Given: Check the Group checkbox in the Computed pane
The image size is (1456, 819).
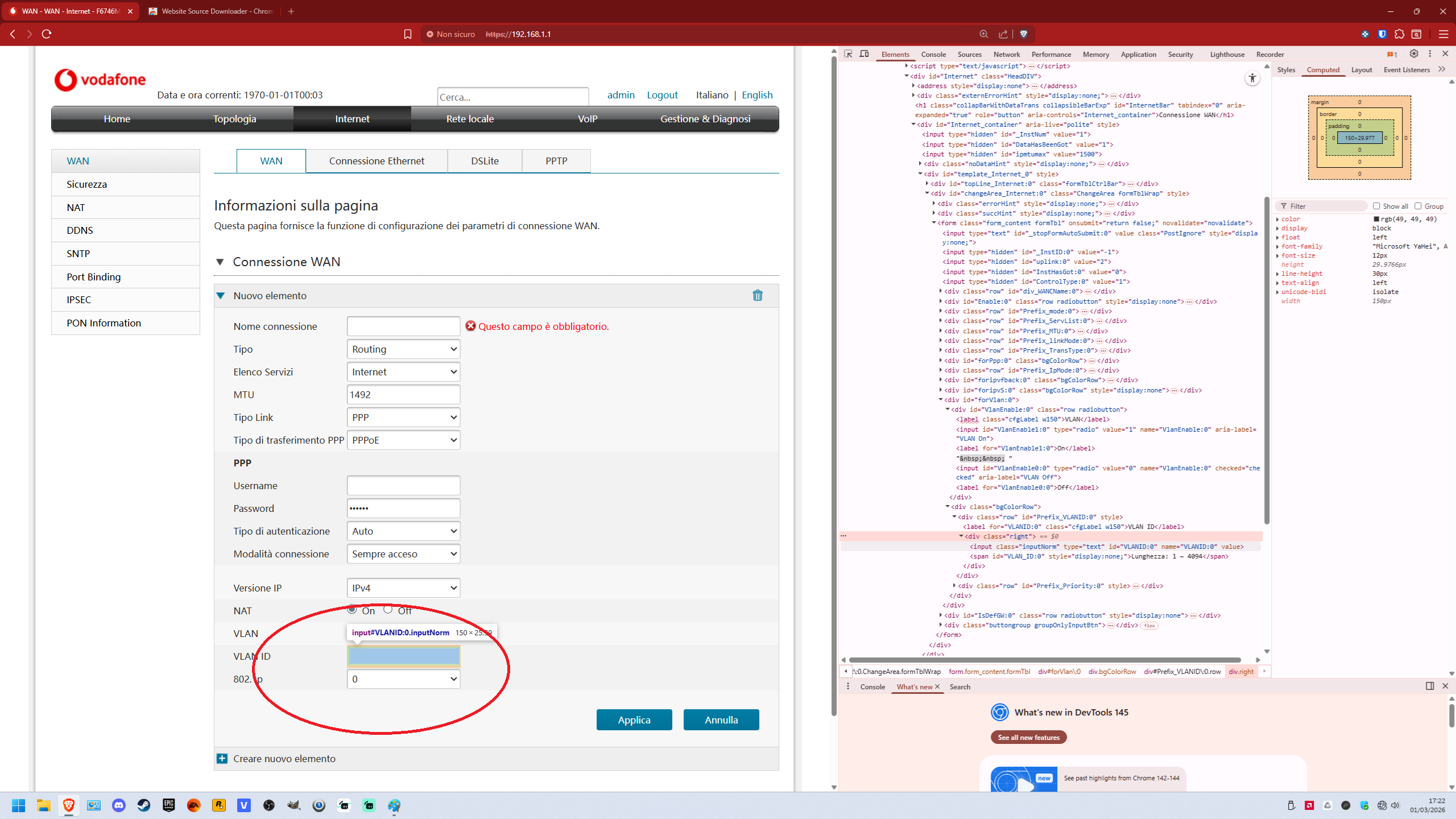Looking at the screenshot, I should click(1418, 206).
